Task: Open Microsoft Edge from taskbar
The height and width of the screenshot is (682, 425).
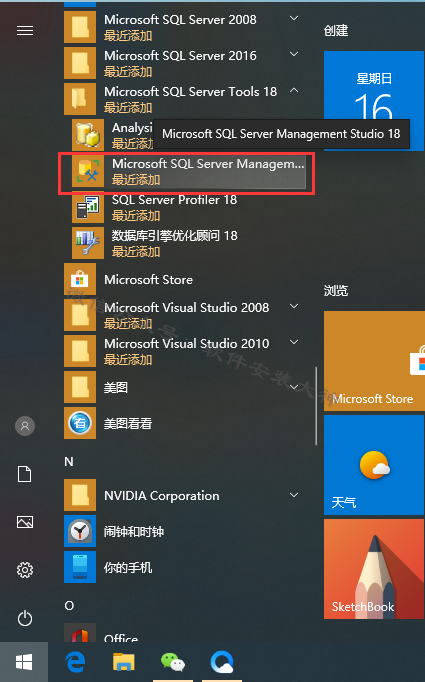Action: coord(75,662)
